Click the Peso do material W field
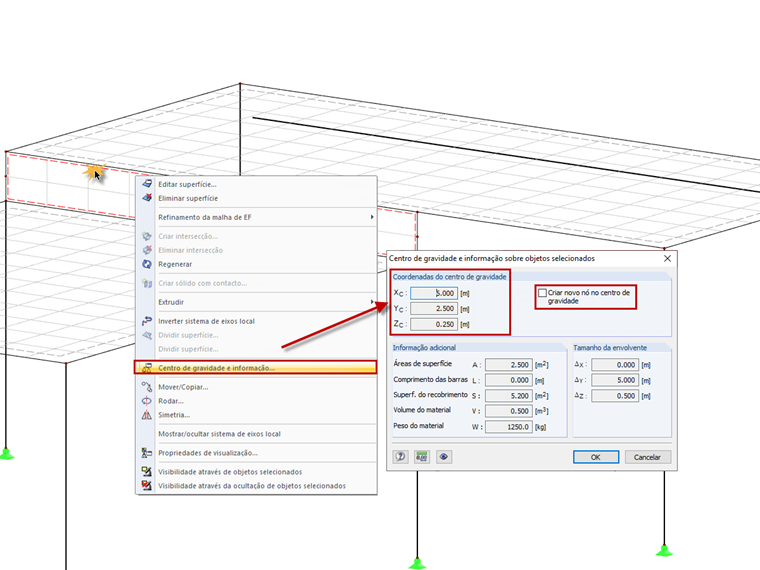The width and height of the screenshot is (760, 570). [509, 427]
